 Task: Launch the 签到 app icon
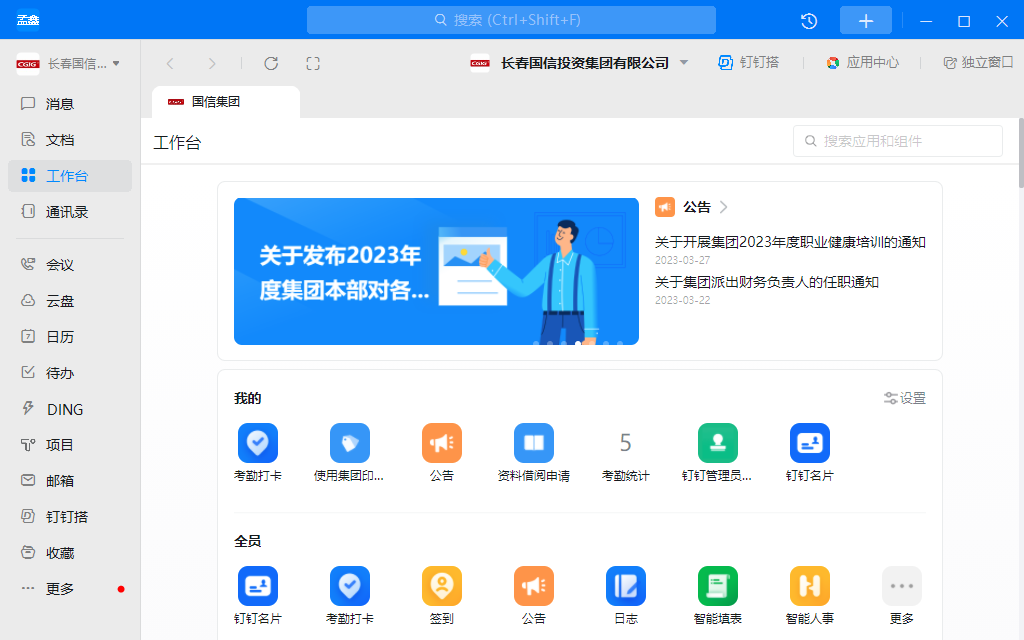441,586
